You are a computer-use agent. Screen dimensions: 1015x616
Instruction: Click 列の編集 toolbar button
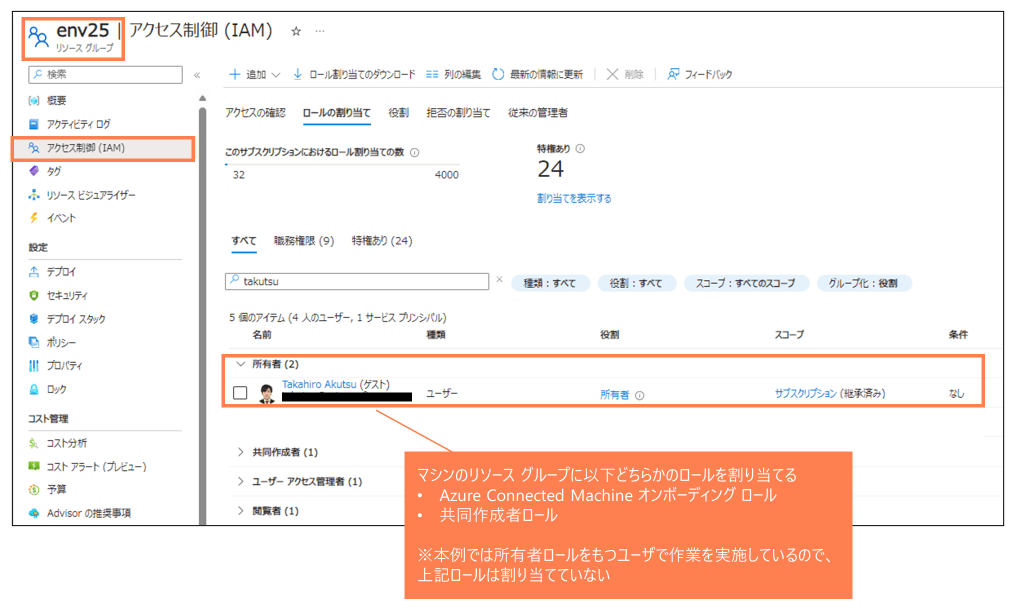453,74
